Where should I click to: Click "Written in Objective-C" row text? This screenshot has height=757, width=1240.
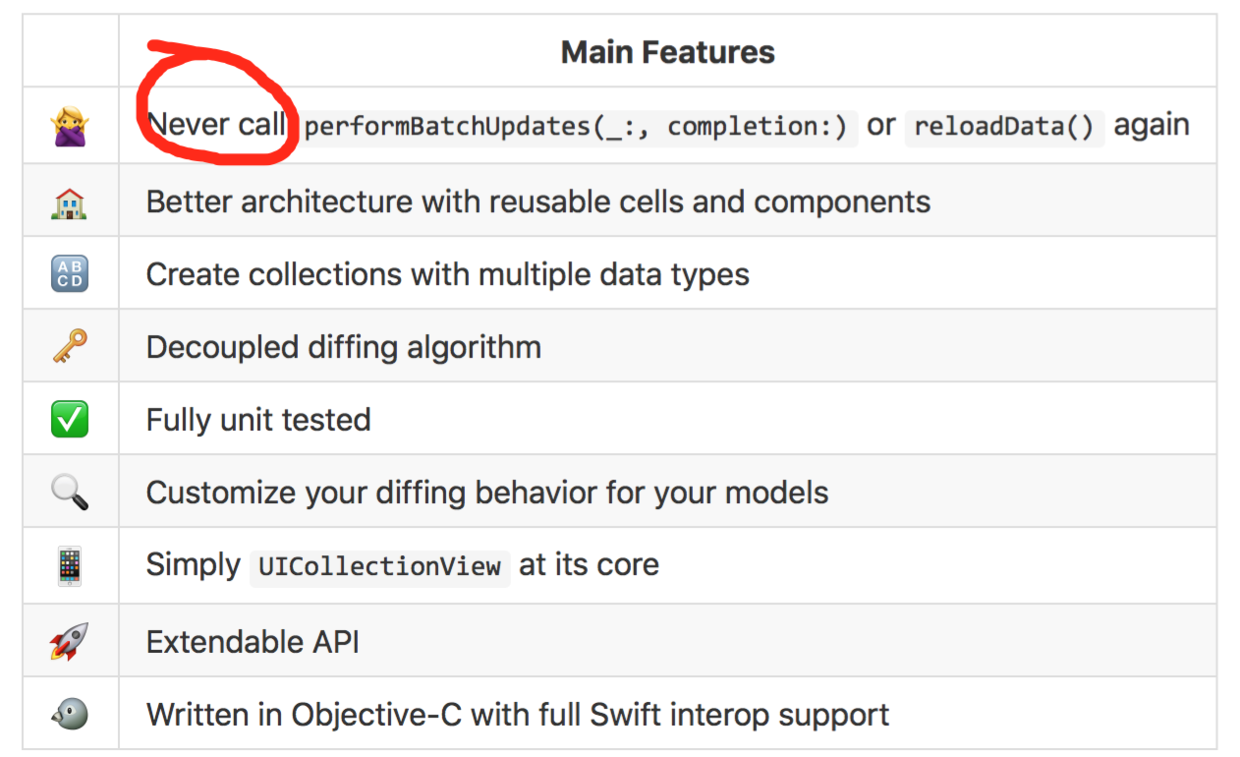click(517, 715)
